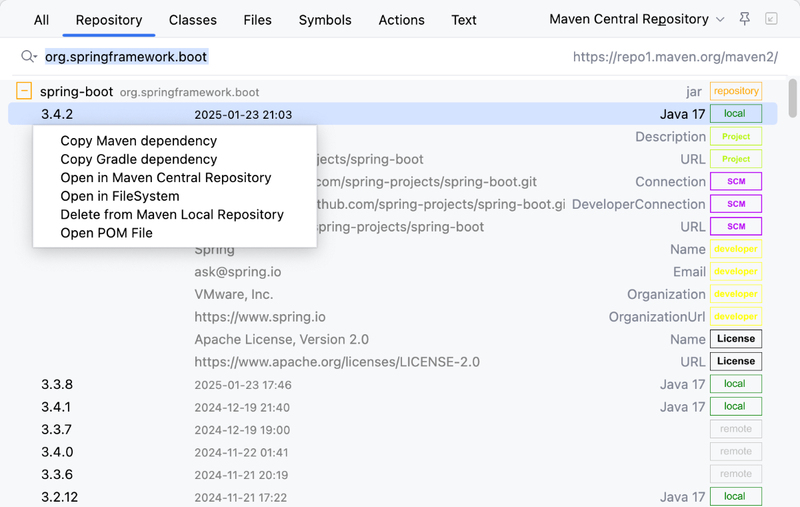Click local badge on 3.3.8 row

pos(736,384)
